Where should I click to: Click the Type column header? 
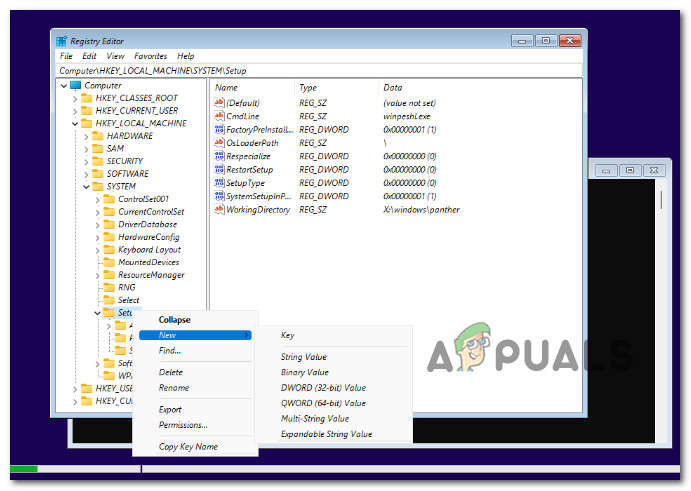pyautogui.click(x=336, y=87)
